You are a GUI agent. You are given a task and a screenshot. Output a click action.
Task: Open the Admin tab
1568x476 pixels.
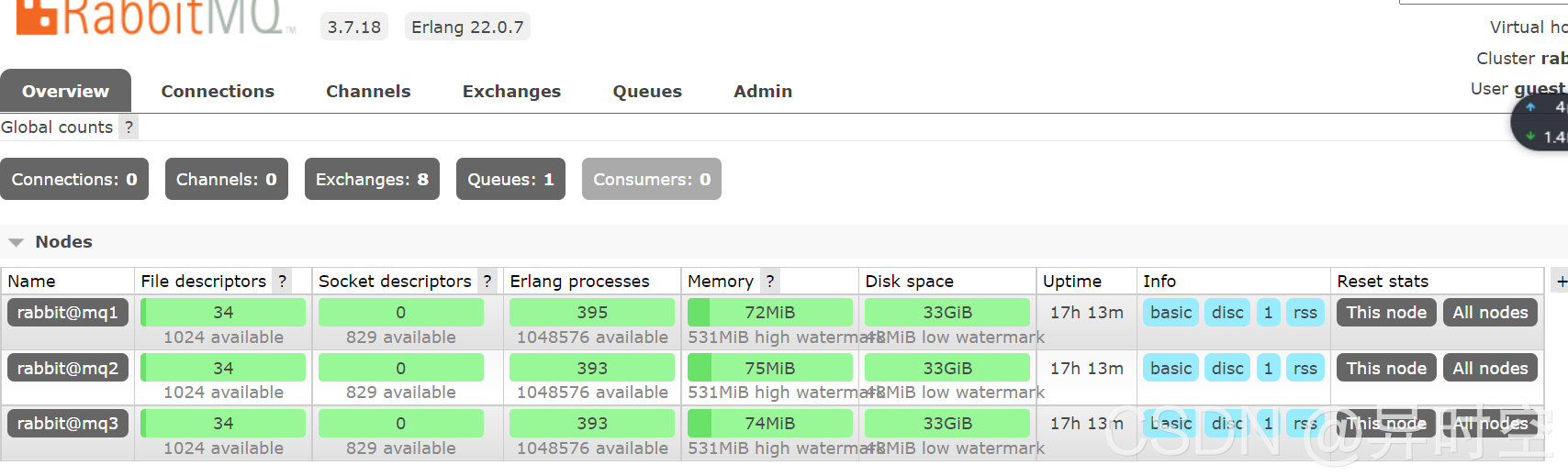click(763, 91)
